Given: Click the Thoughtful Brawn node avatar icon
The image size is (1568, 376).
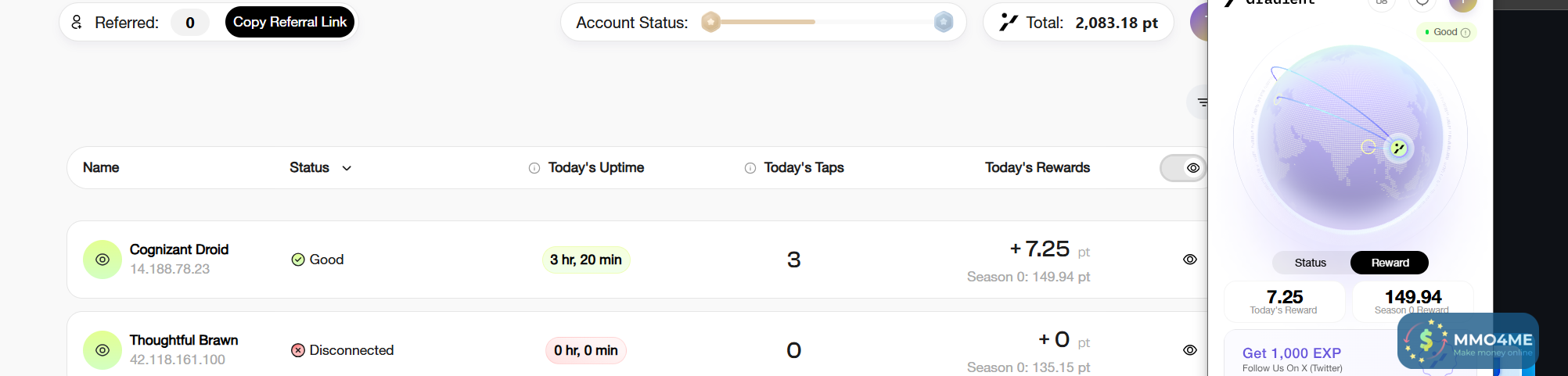Looking at the screenshot, I should coord(102,350).
